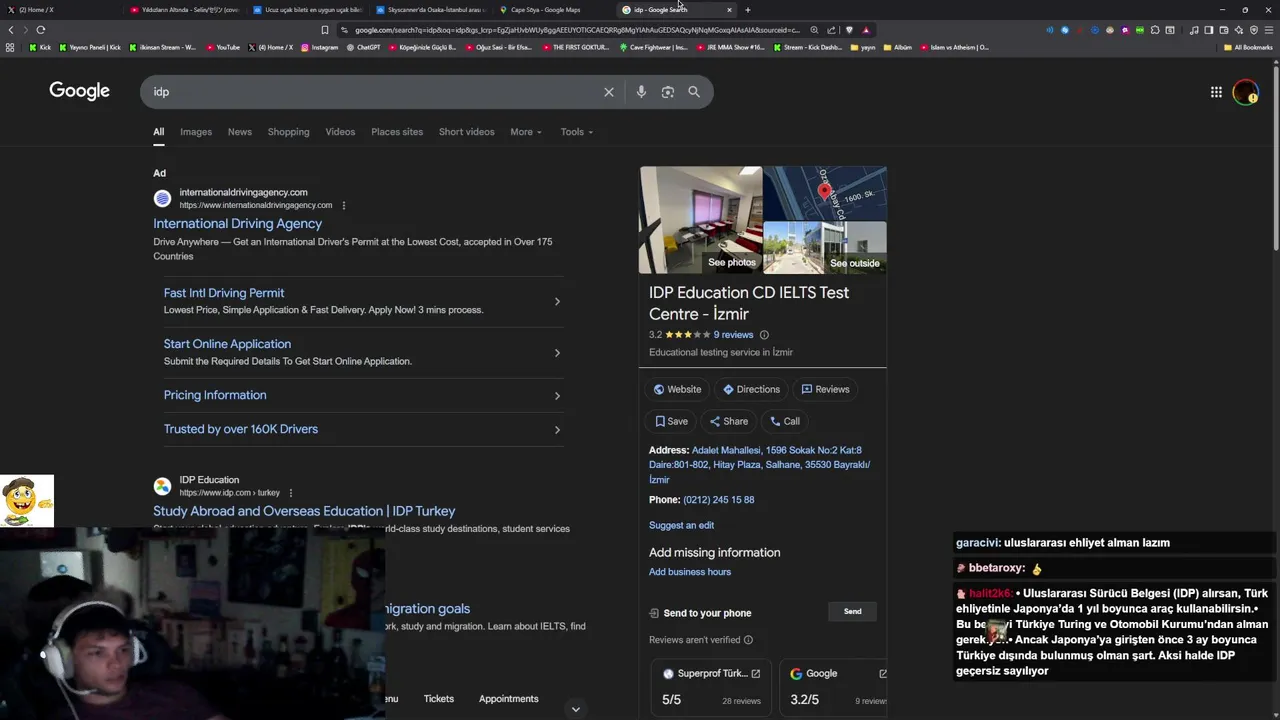Open search by image camera icon
The height and width of the screenshot is (720, 1280).
(x=667, y=92)
